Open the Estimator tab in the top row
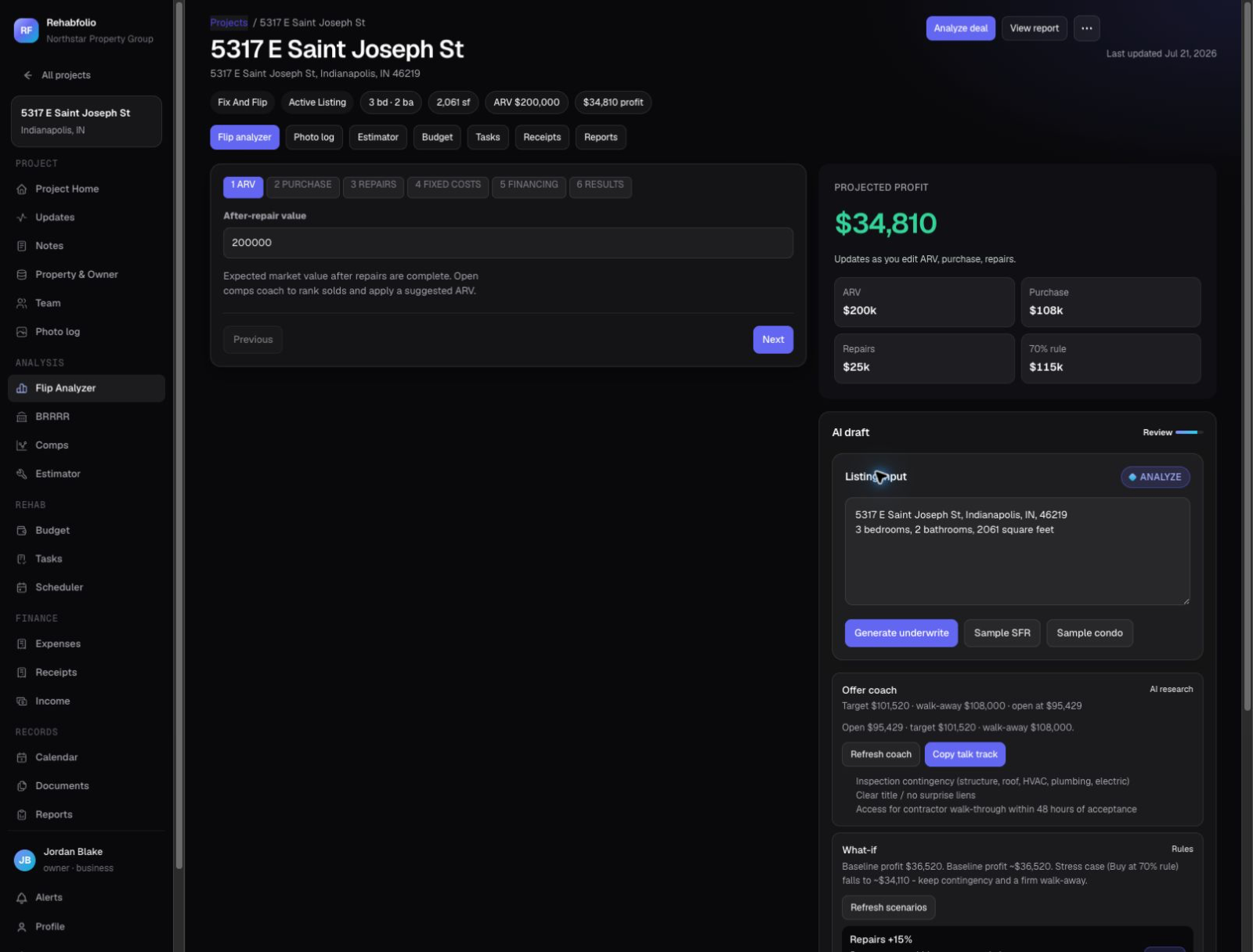The height and width of the screenshot is (952, 1253). (x=378, y=137)
